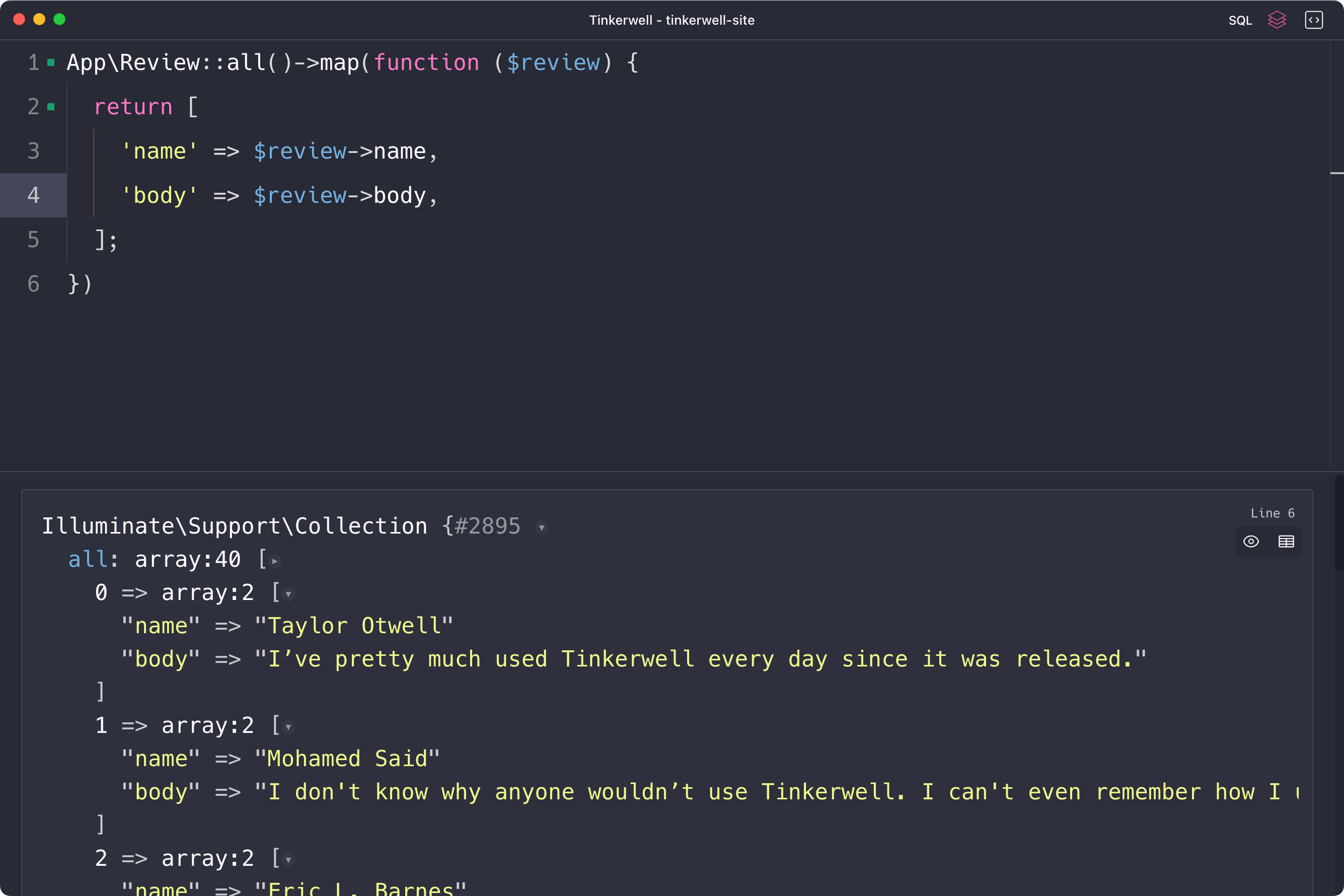The width and height of the screenshot is (1344, 896).
Task: Click the pink layers stack icon
Action: coord(1277,20)
